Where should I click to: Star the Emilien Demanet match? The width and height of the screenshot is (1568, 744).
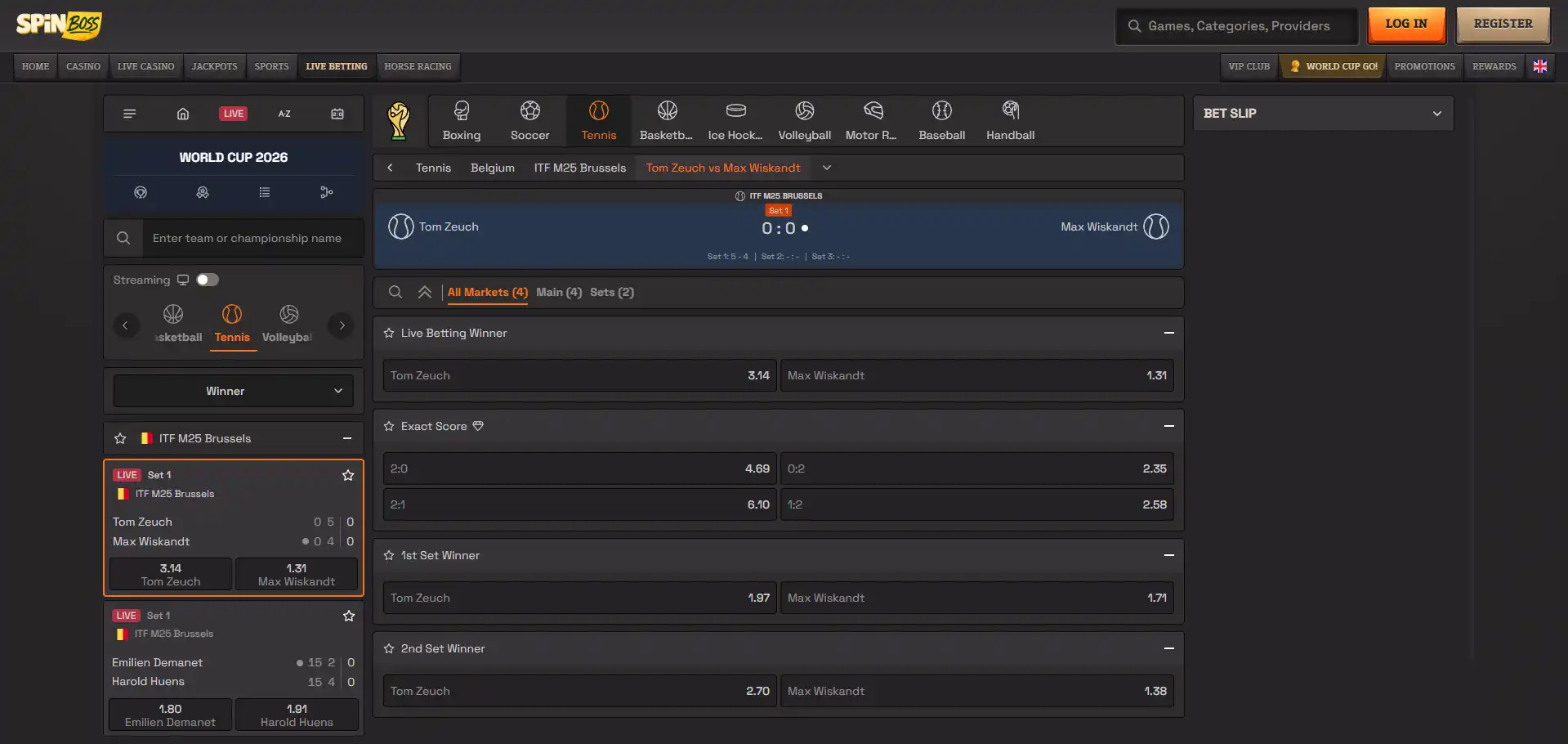(349, 616)
